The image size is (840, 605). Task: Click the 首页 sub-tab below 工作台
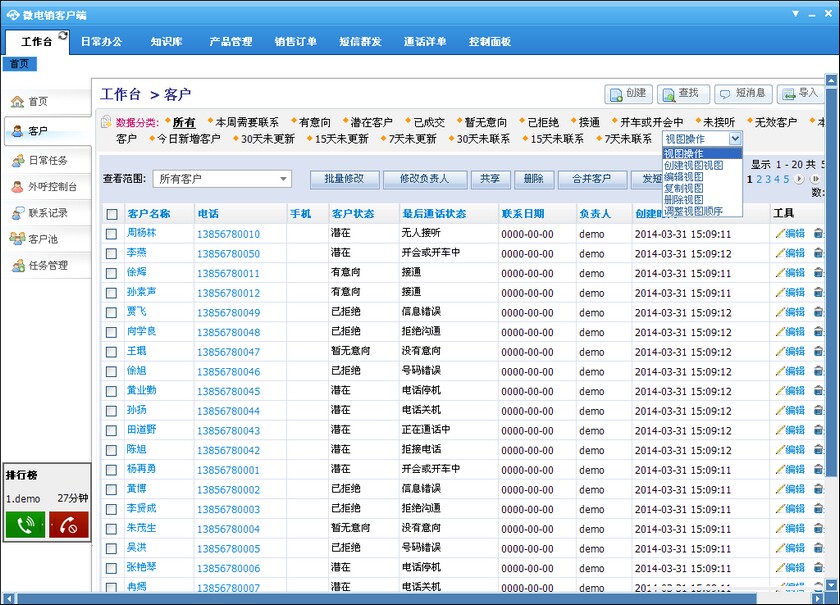[x=20, y=64]
